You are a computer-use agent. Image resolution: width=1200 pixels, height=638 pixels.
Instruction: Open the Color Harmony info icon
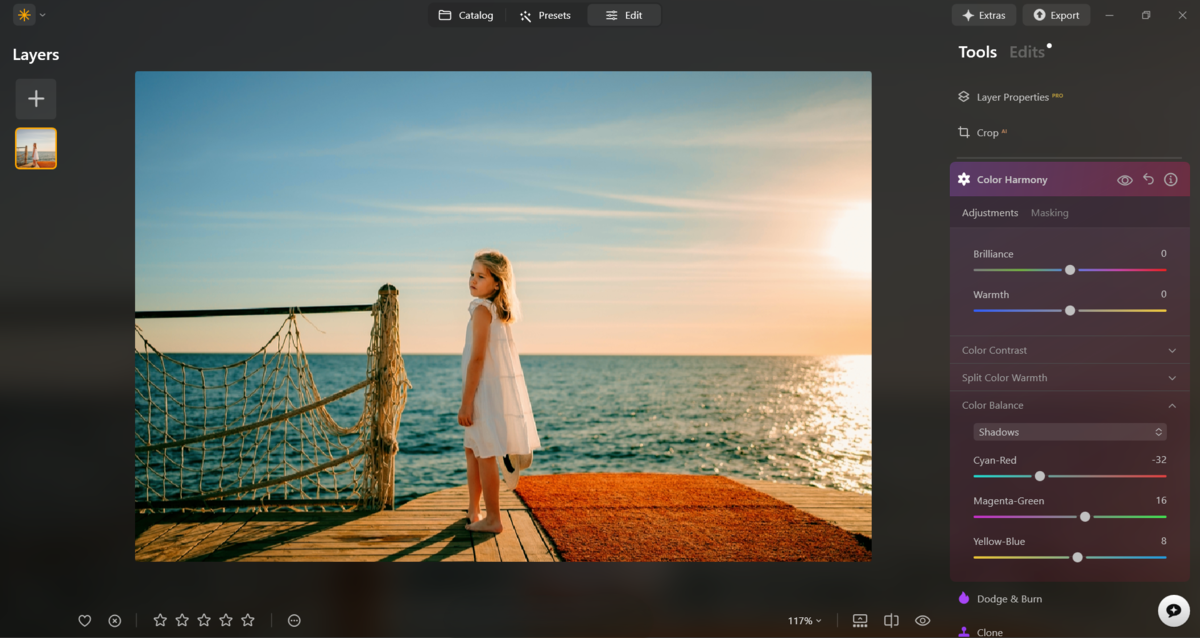[x=1171, y=179]
